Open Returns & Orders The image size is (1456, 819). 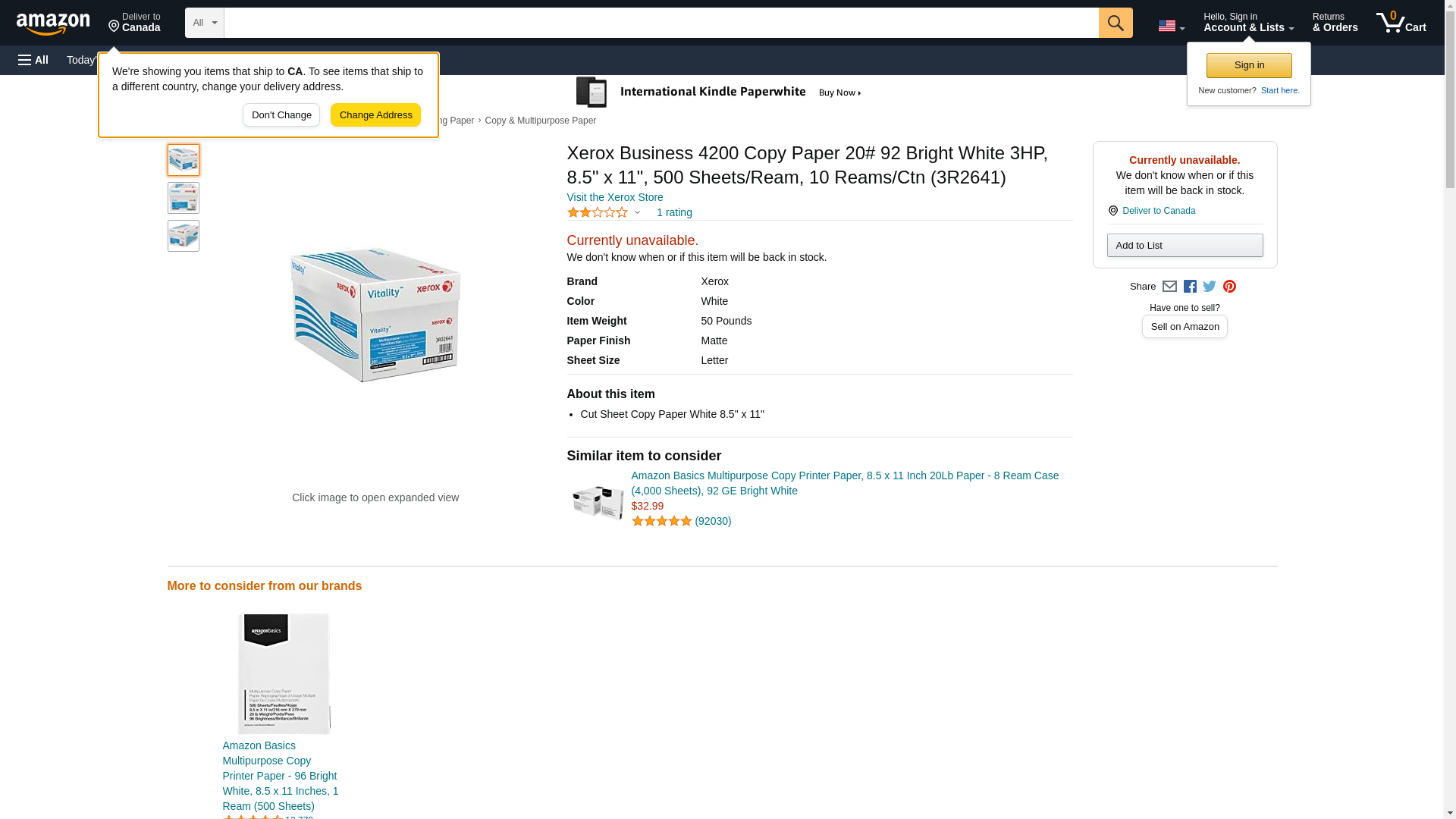point(1335,23)
